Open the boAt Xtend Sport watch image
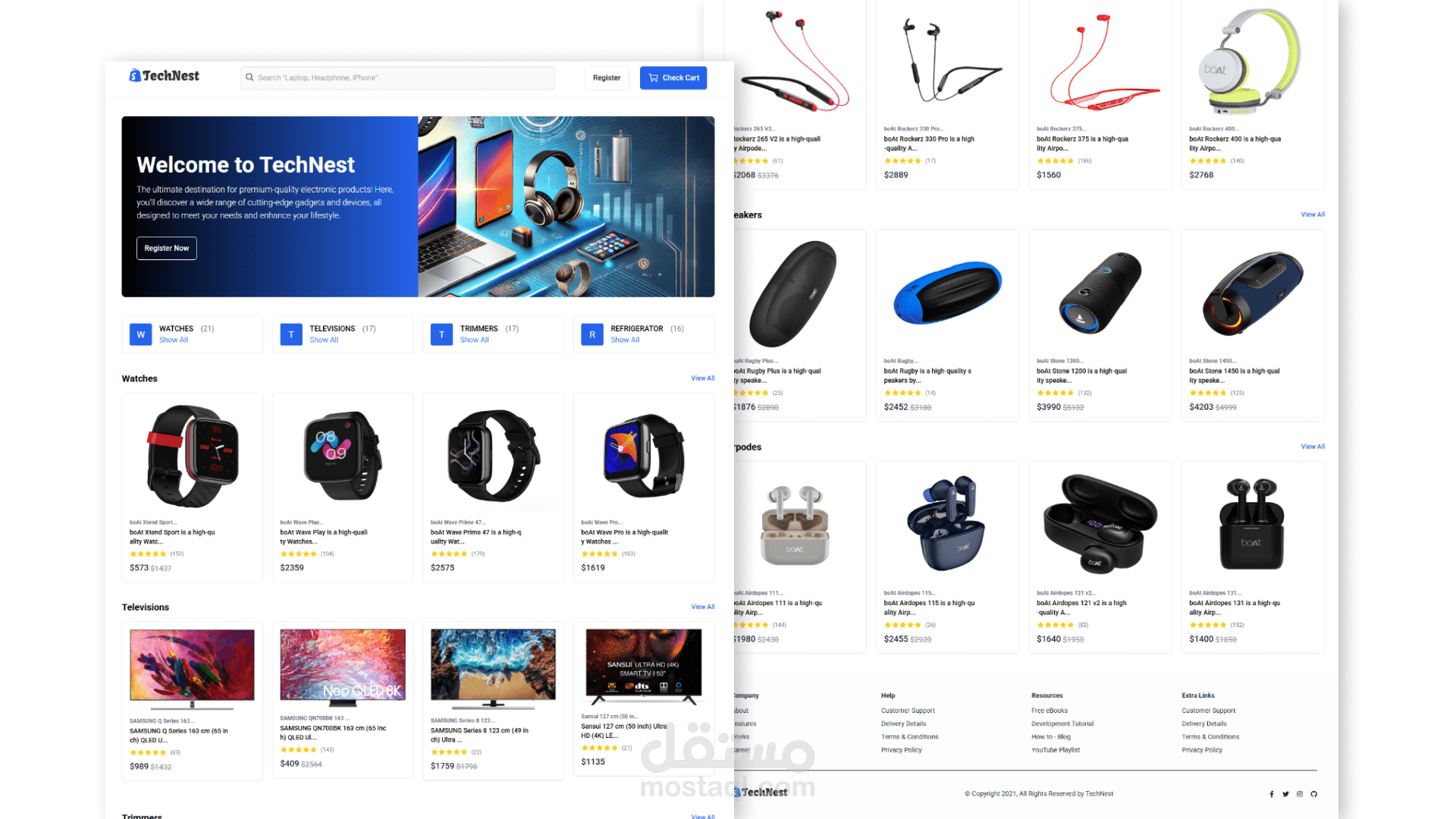Screen dimensions: 1456x819 193,456
